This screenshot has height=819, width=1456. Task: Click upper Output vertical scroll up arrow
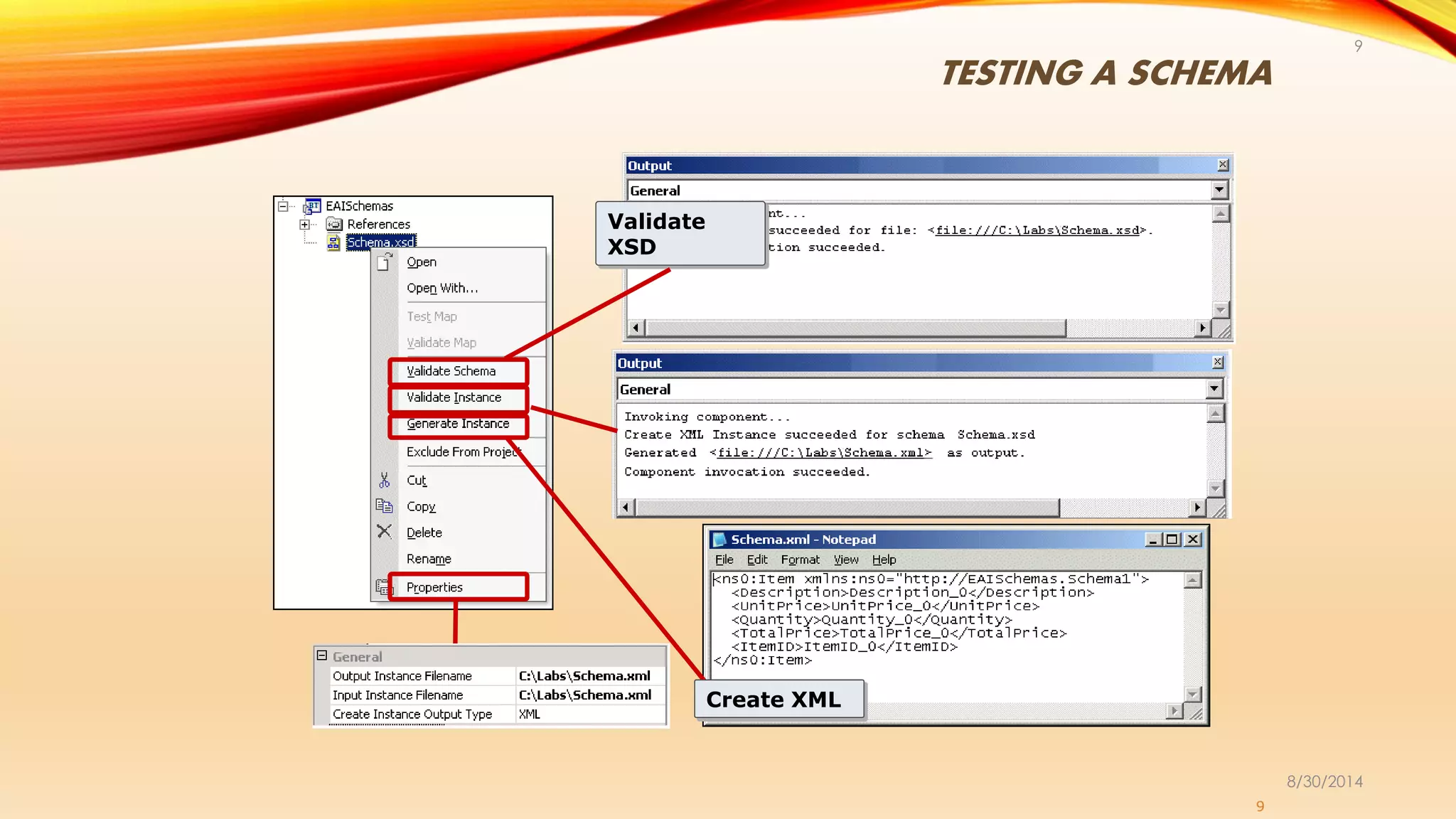point(1220,214)
